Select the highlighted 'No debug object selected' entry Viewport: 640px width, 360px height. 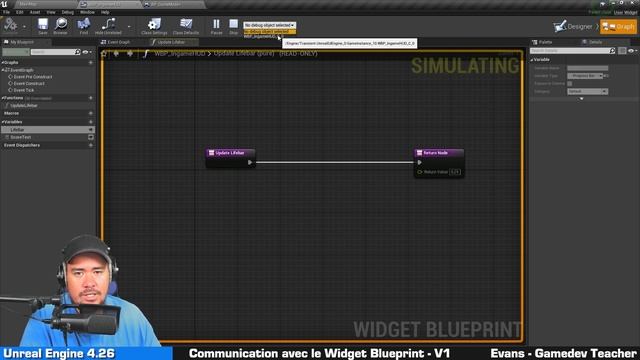click(x=269, y=31)
